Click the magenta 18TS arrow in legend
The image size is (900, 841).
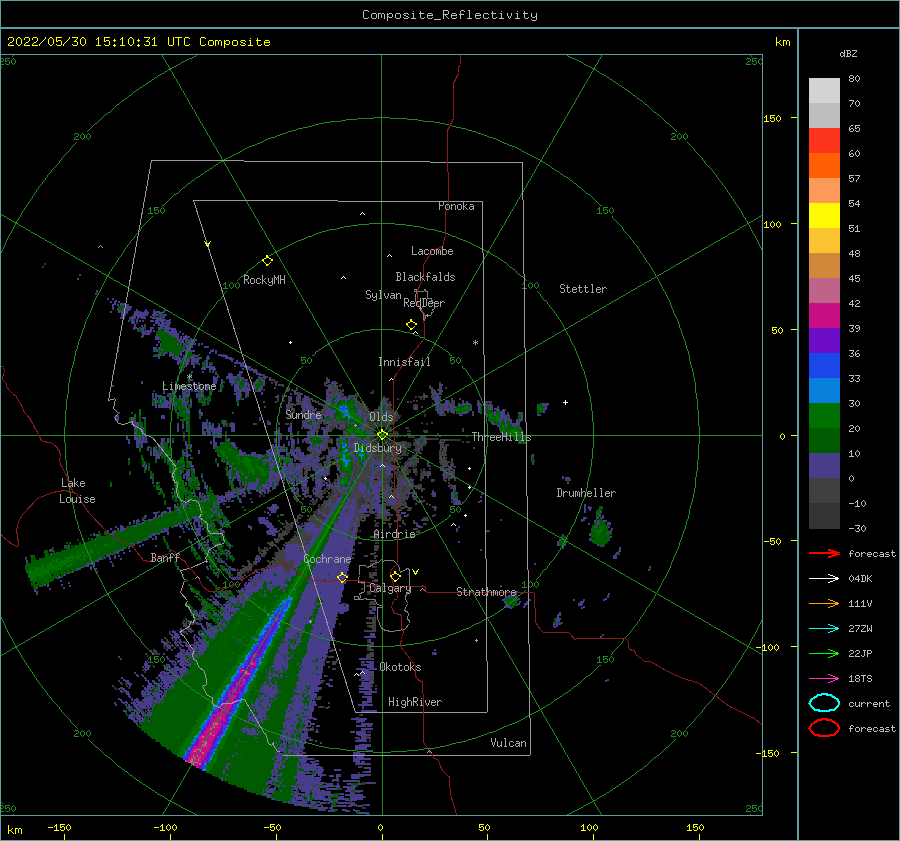824,679
